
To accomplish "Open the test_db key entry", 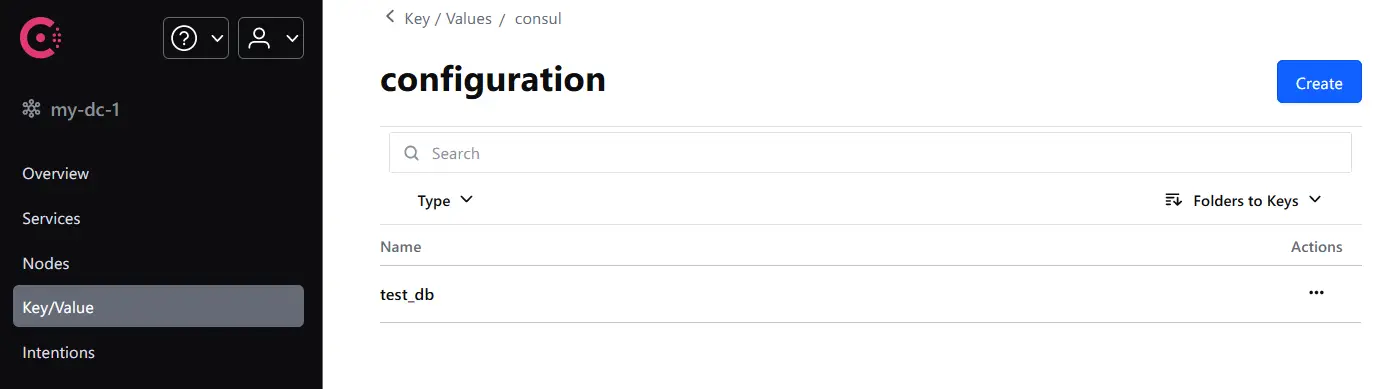I will 407,295.
